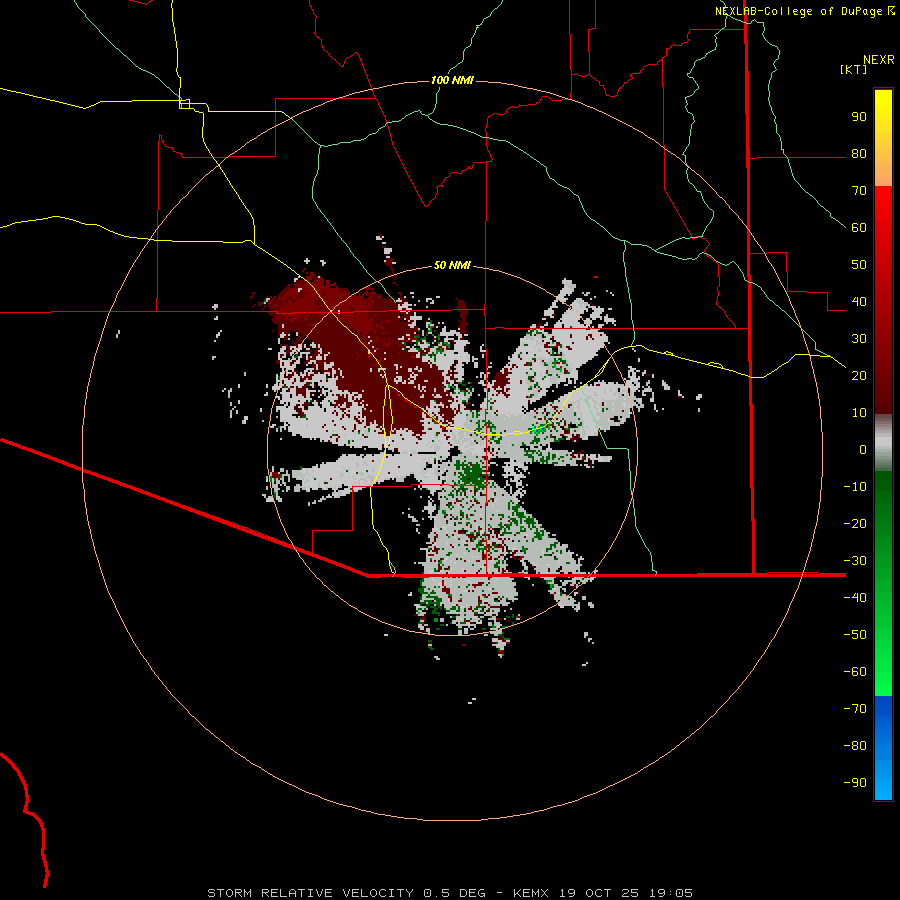Click the STORM RELATIVE VELOCITY title text

pyautogui.click(x=311, y=893)
